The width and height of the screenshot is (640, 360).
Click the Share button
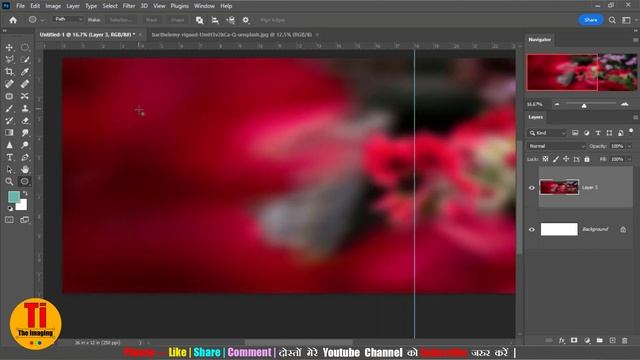click(591, 20)
